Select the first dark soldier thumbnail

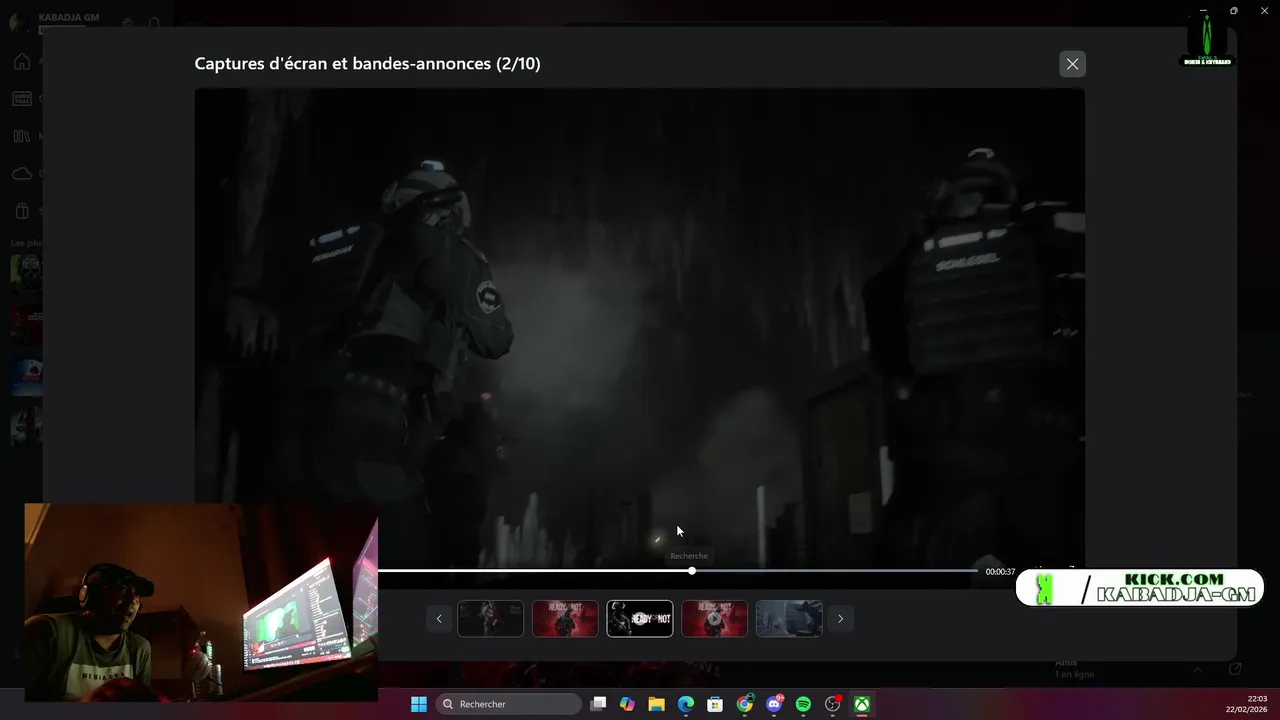click(x=490, y=619)
